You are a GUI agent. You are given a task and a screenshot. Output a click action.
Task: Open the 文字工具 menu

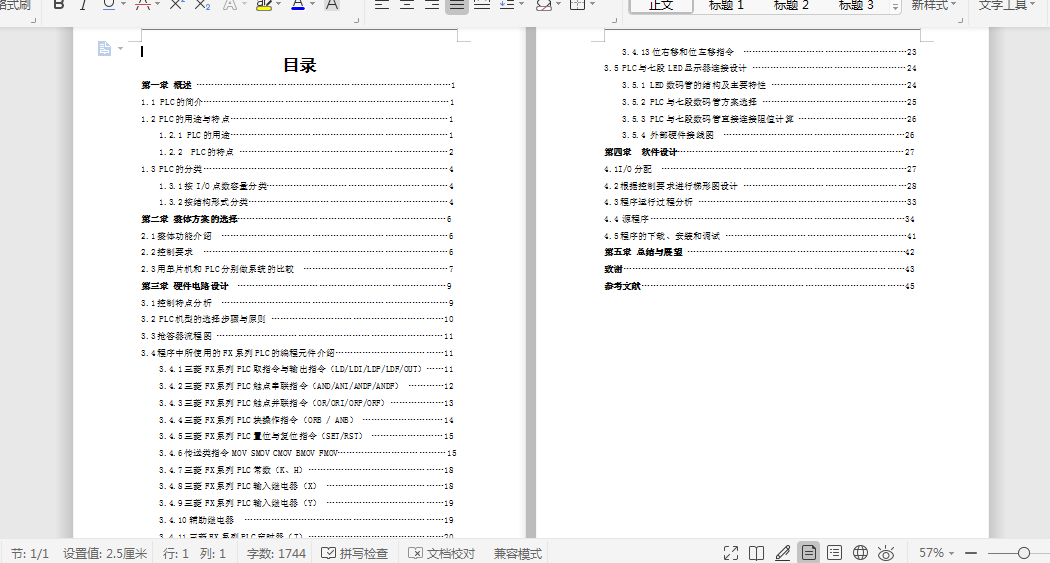pos(1006,5)
